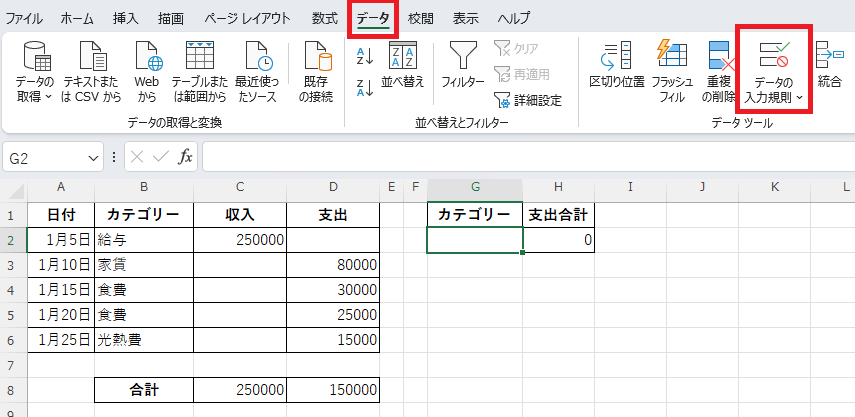Open 最近使ったソース recent sources icon
This screenshot has width=855, height=417.
click(x=256, y=60)
